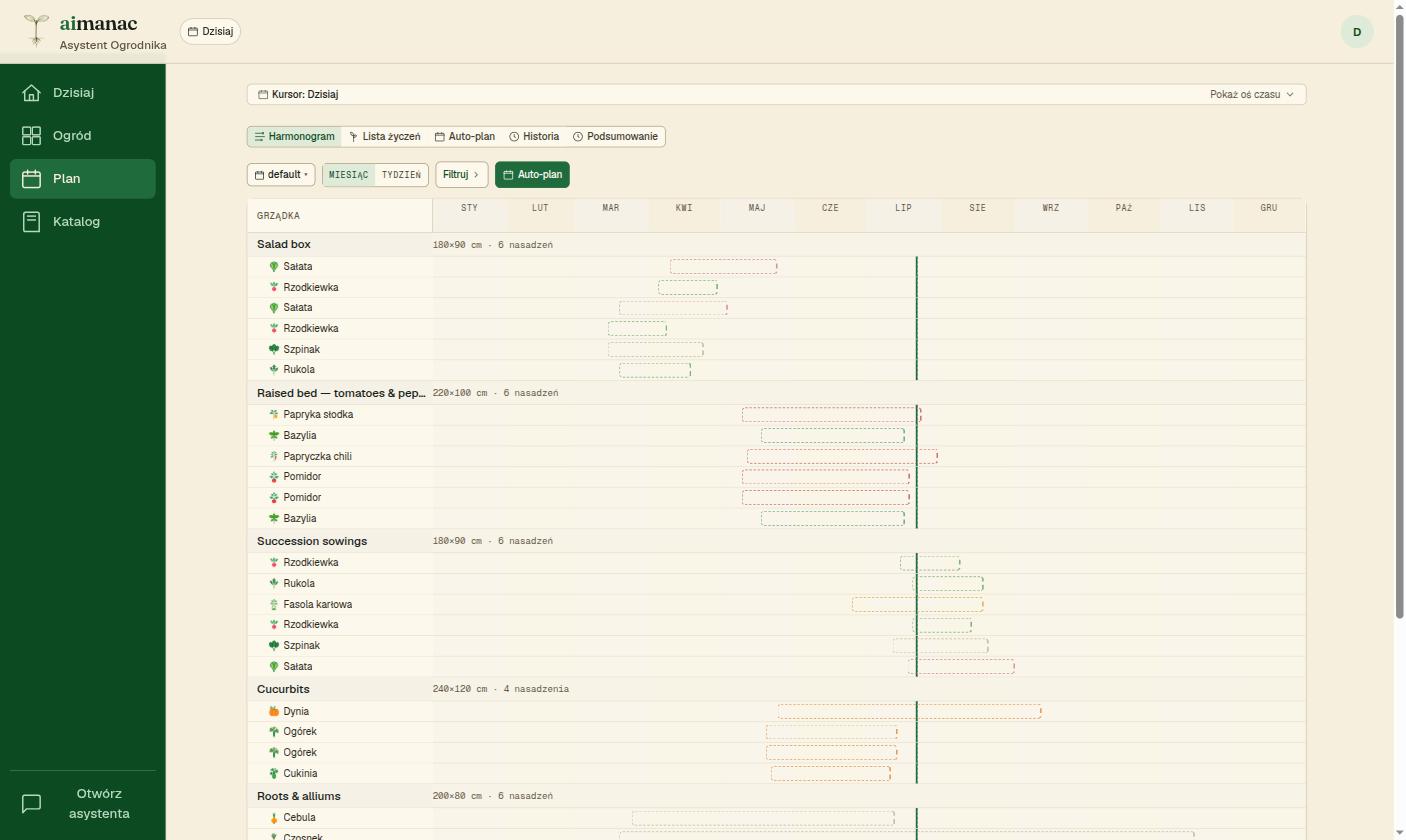
Task: Switch to the Lista życzeń tab
Action: 385,137
